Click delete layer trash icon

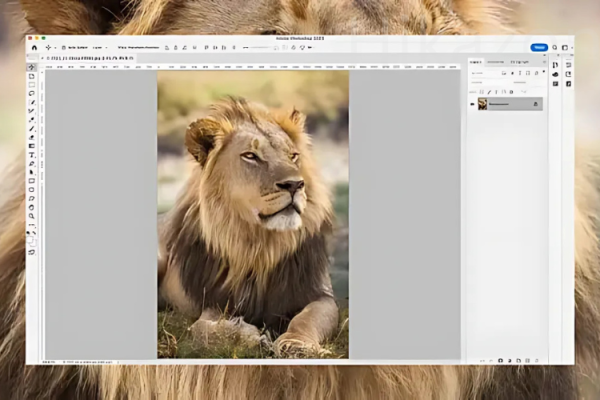click(x=536, y=361)
